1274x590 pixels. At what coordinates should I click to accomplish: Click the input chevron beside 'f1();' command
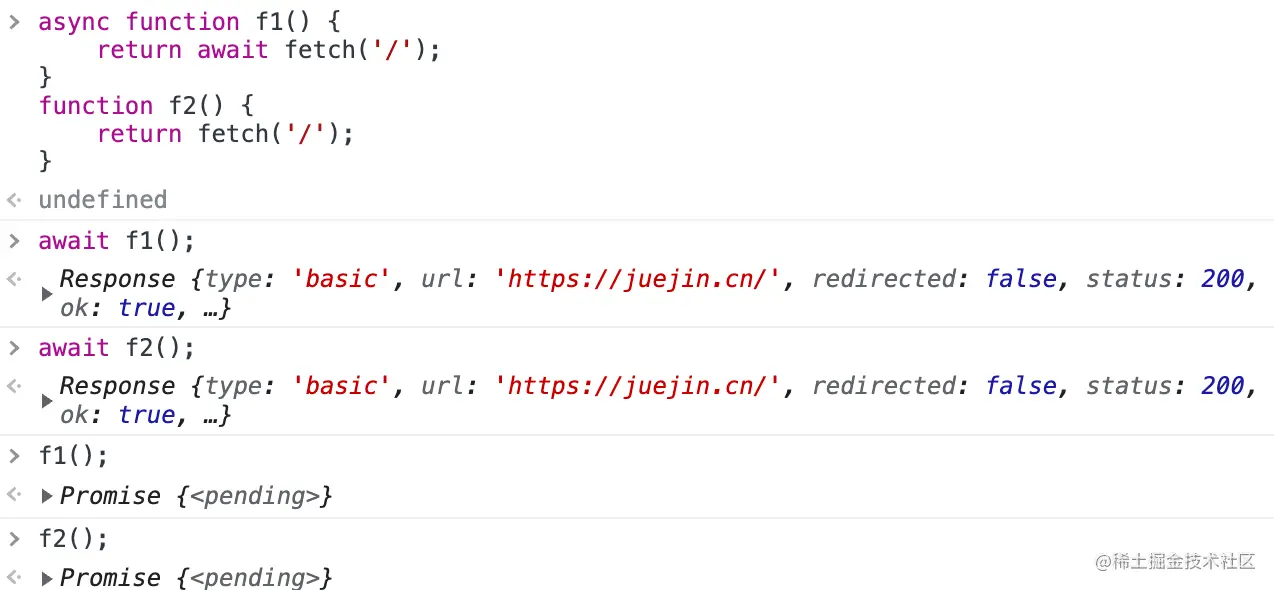[14, 456]
